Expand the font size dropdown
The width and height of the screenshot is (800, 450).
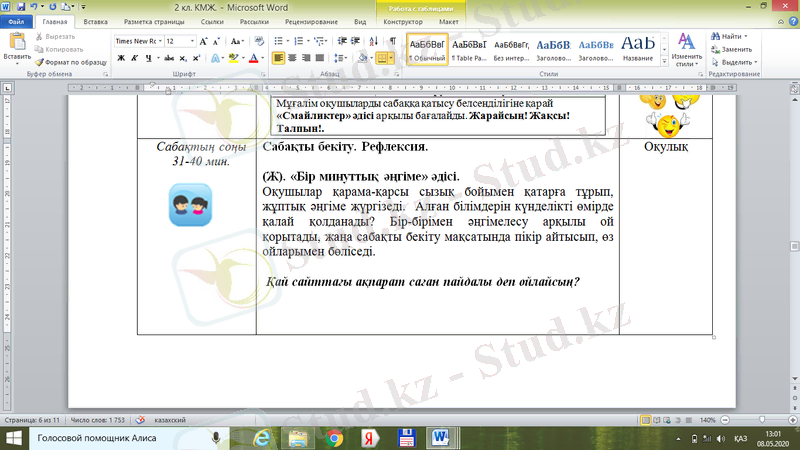click(x=192, y=41)
